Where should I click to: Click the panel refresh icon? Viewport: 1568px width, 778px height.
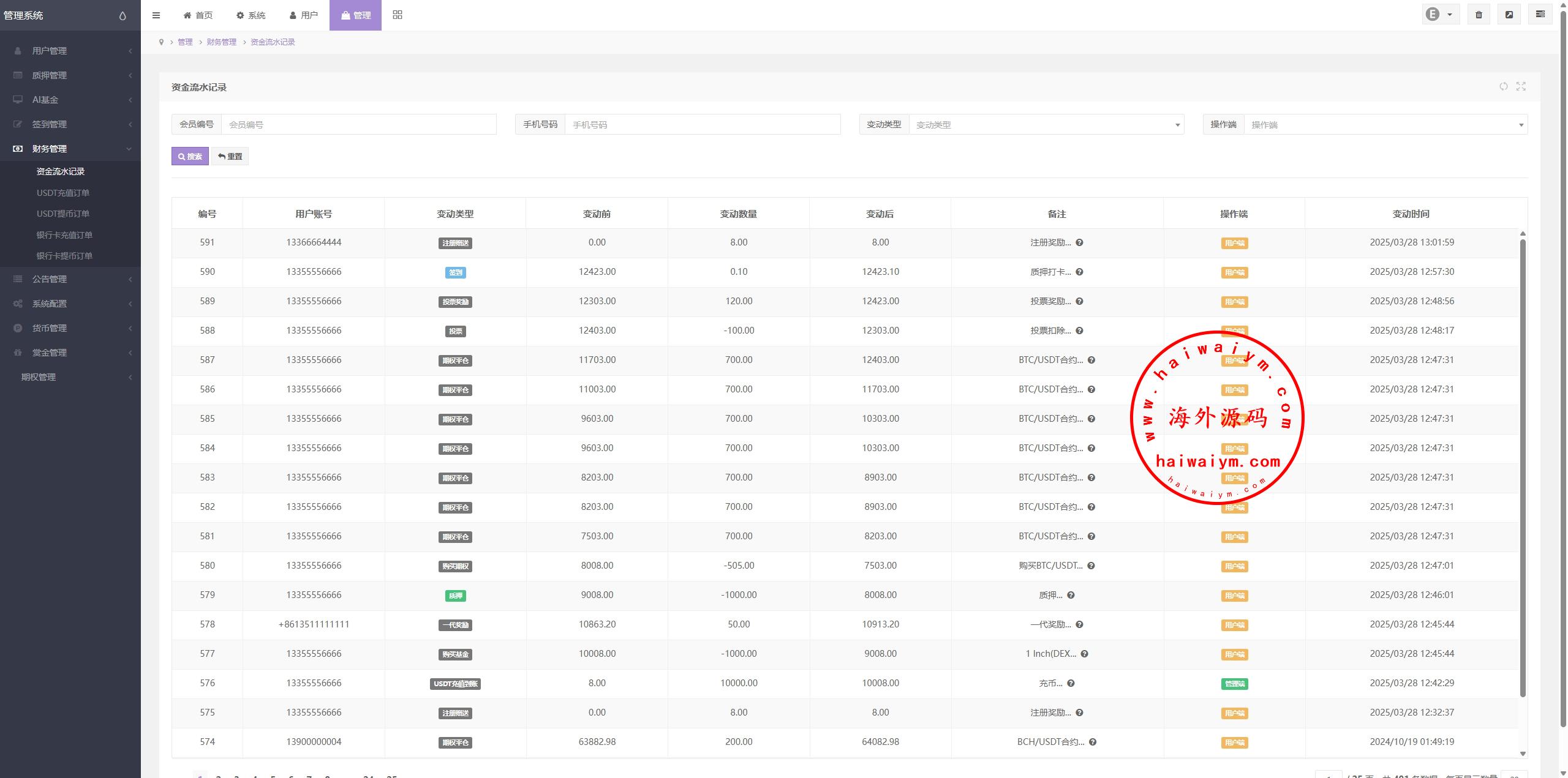click(1503, 86)
